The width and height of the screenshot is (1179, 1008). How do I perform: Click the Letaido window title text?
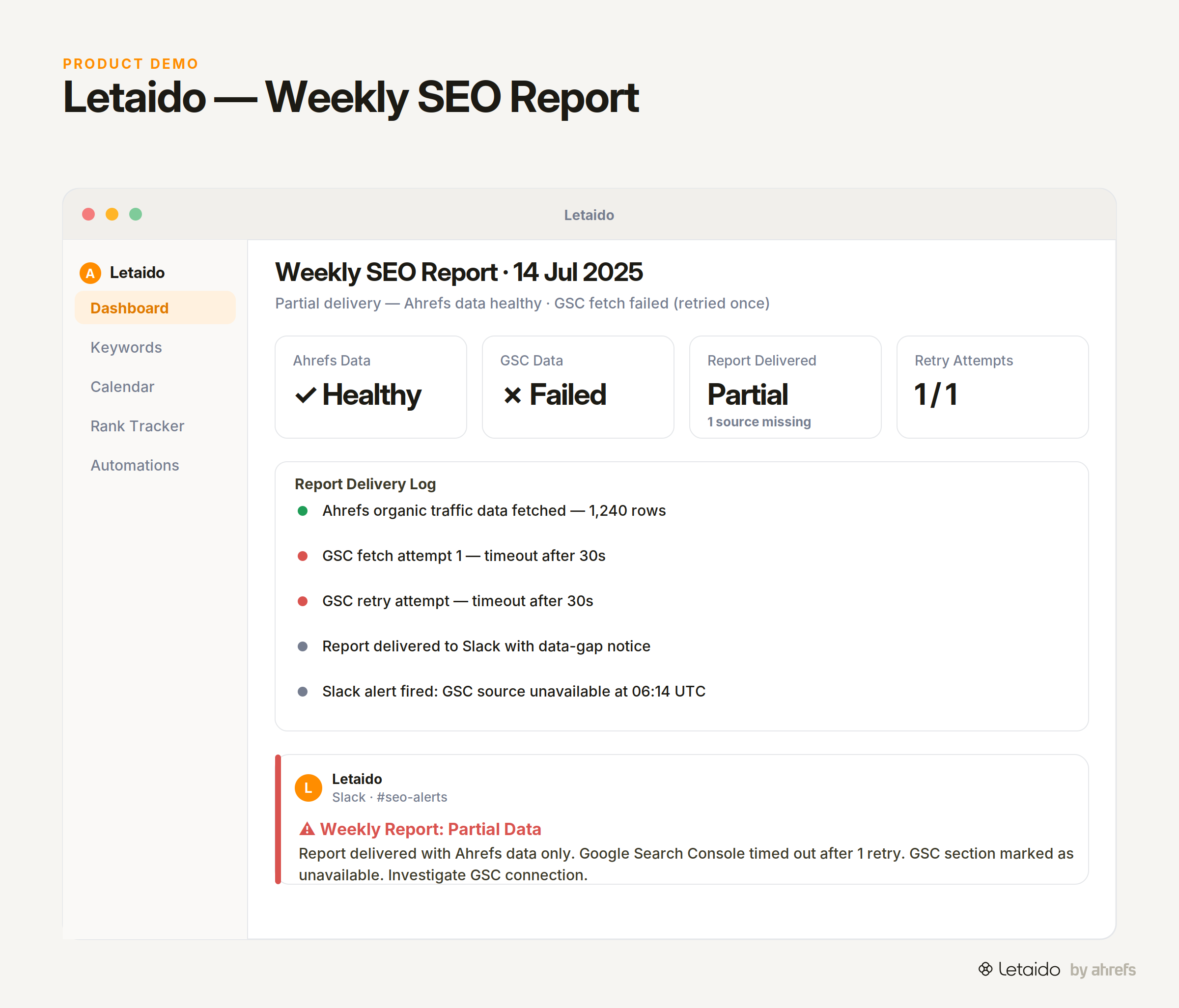click(x=589, y=215)
